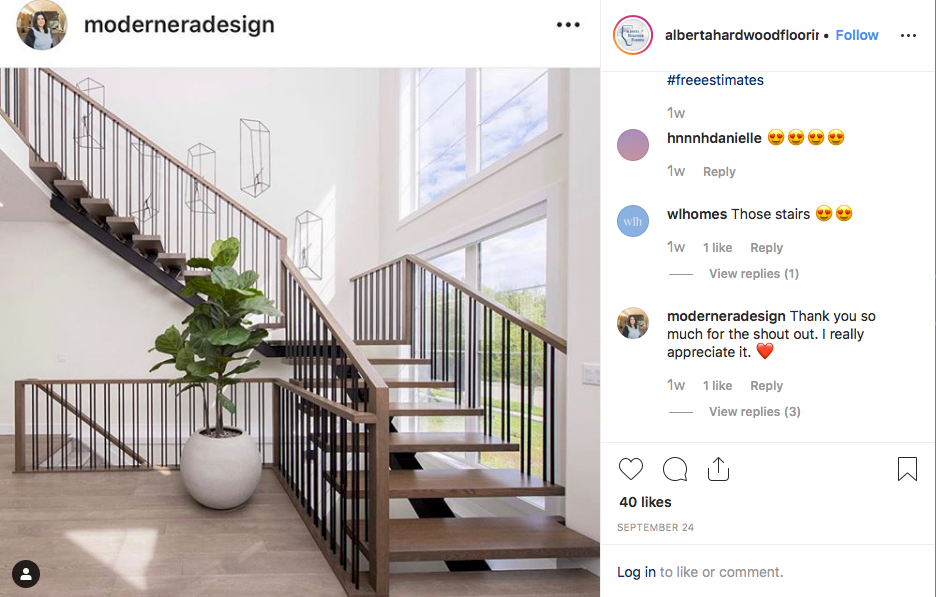Expand View replies (3) under moderneradesign comment

[x=755, y=411]
